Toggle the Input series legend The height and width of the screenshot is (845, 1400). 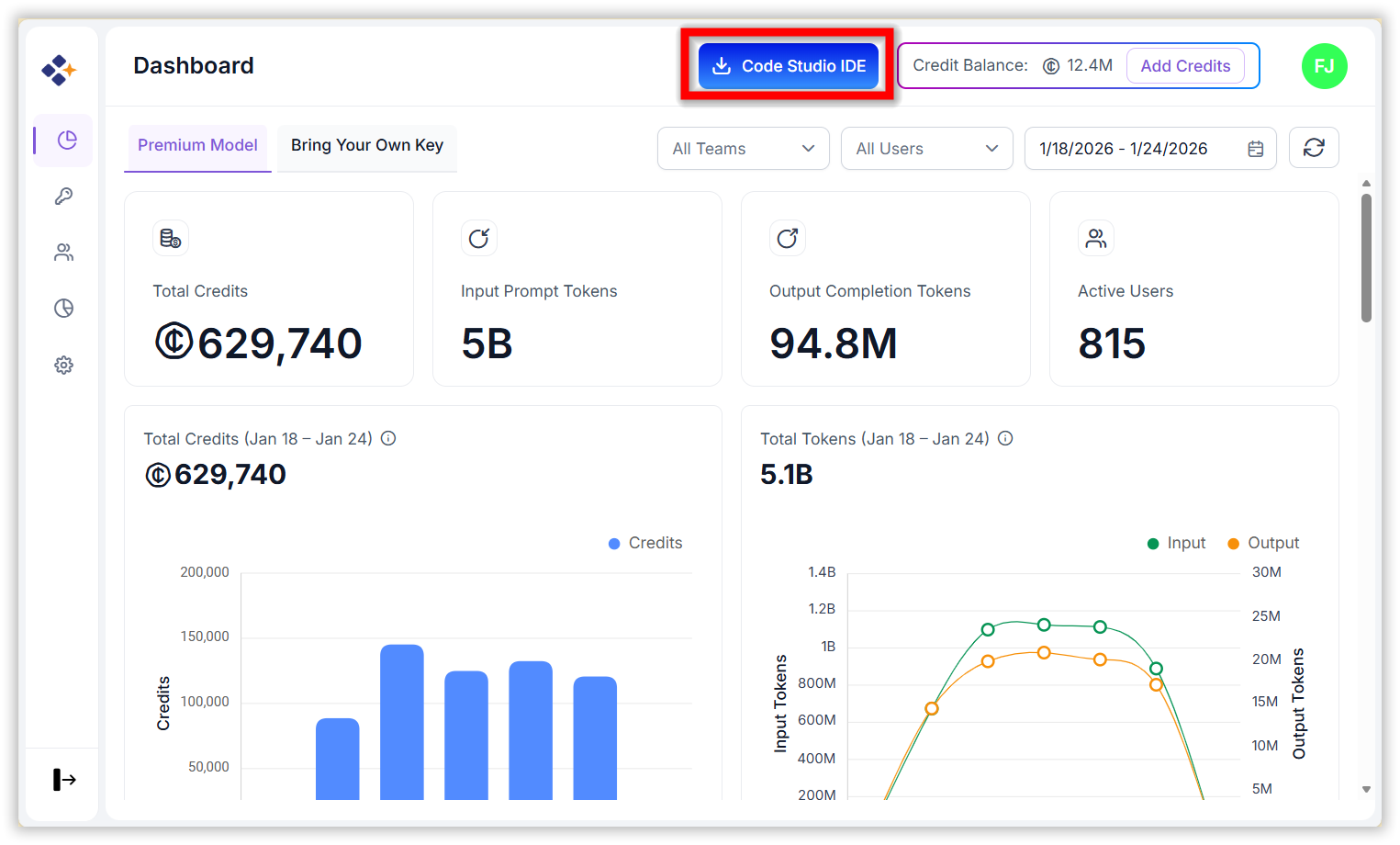click(x=1177, y=543)
